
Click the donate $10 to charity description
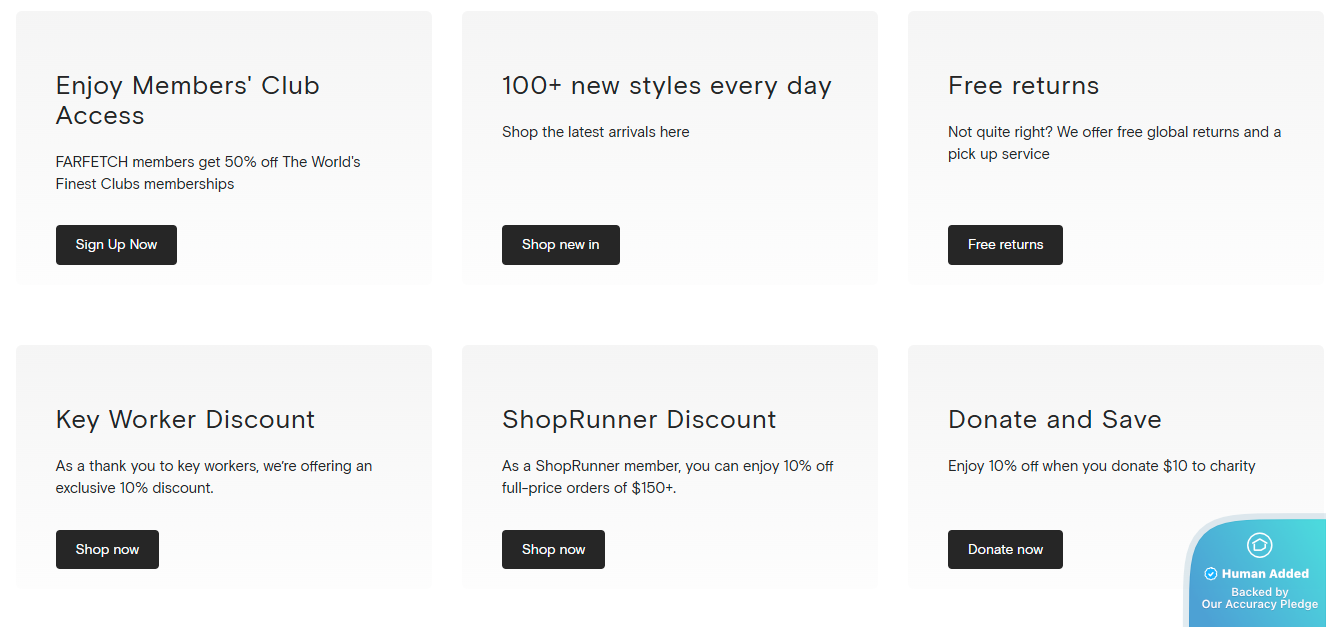tap(1101, 466)
